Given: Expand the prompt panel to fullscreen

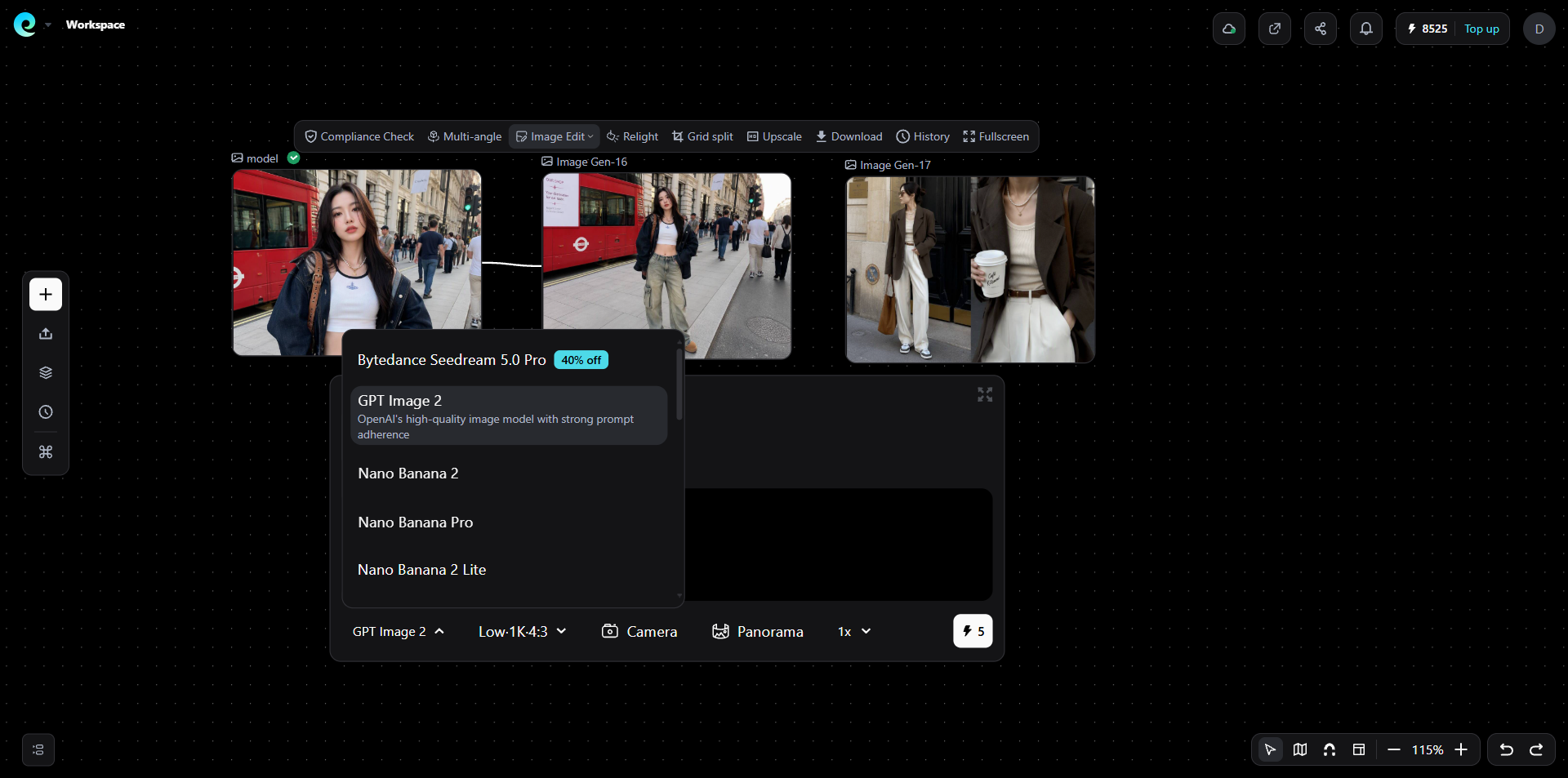Looking at the screenshot, I should [x=985, y=394].
